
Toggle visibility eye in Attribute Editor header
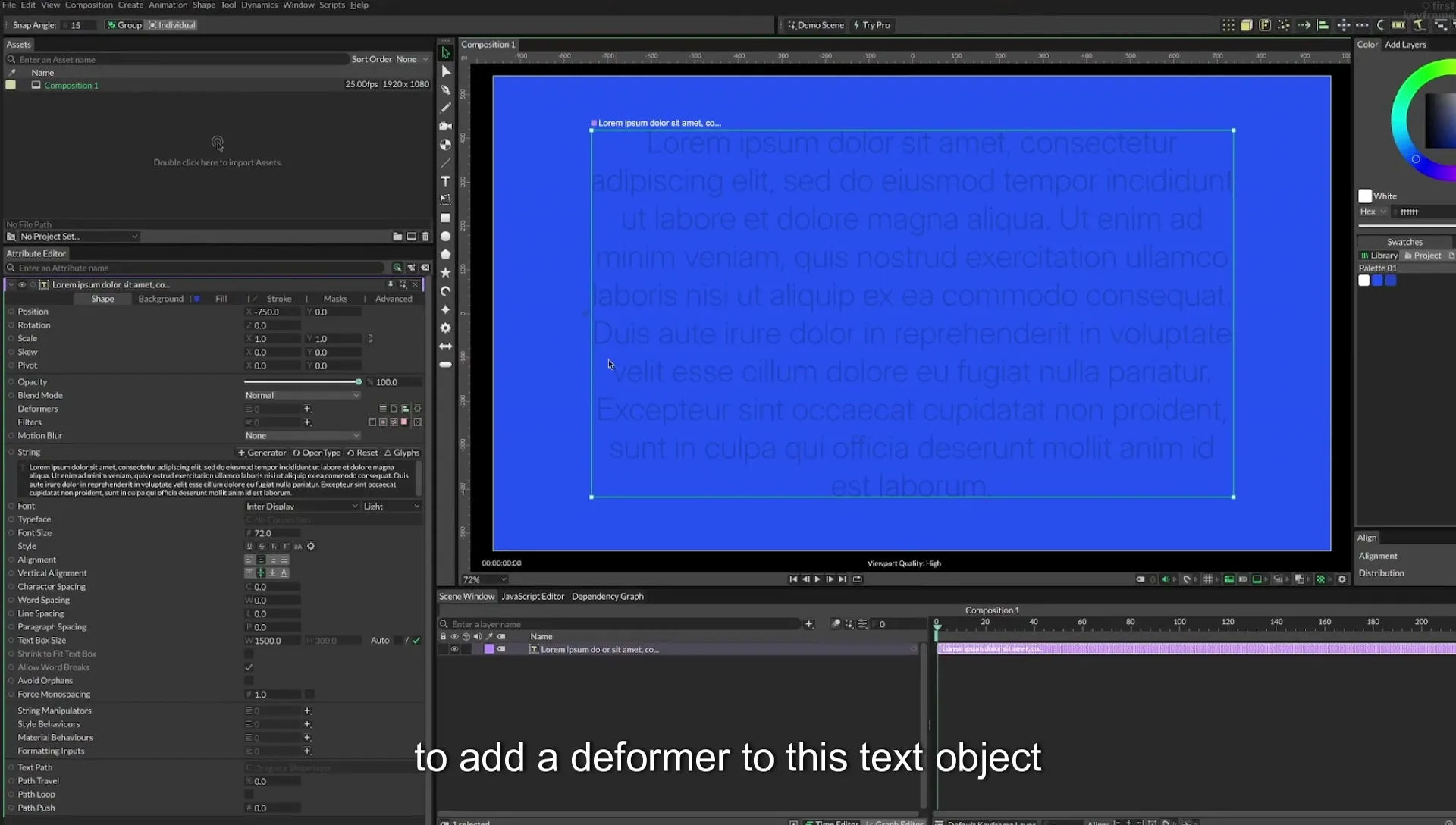click(x=22, y=285)
